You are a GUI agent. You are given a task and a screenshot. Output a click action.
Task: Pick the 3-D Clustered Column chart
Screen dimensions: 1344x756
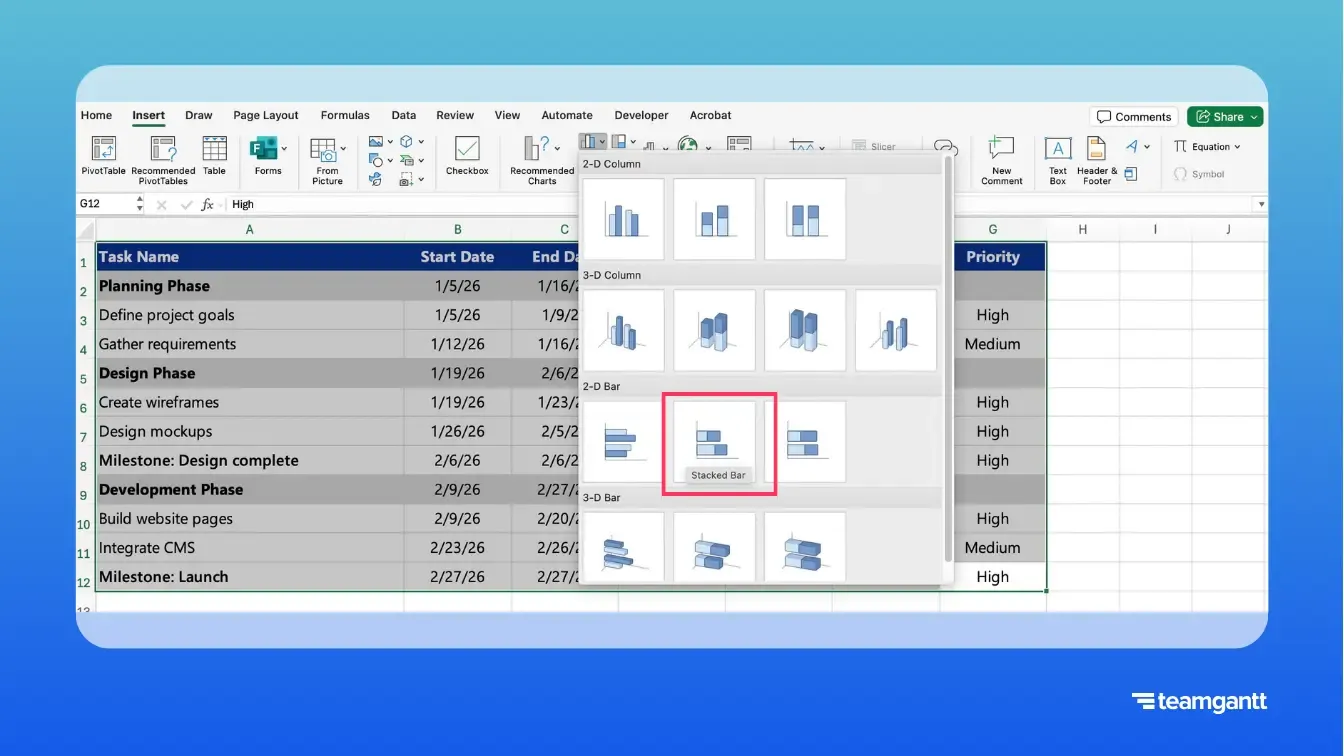[x=623, y=331]
